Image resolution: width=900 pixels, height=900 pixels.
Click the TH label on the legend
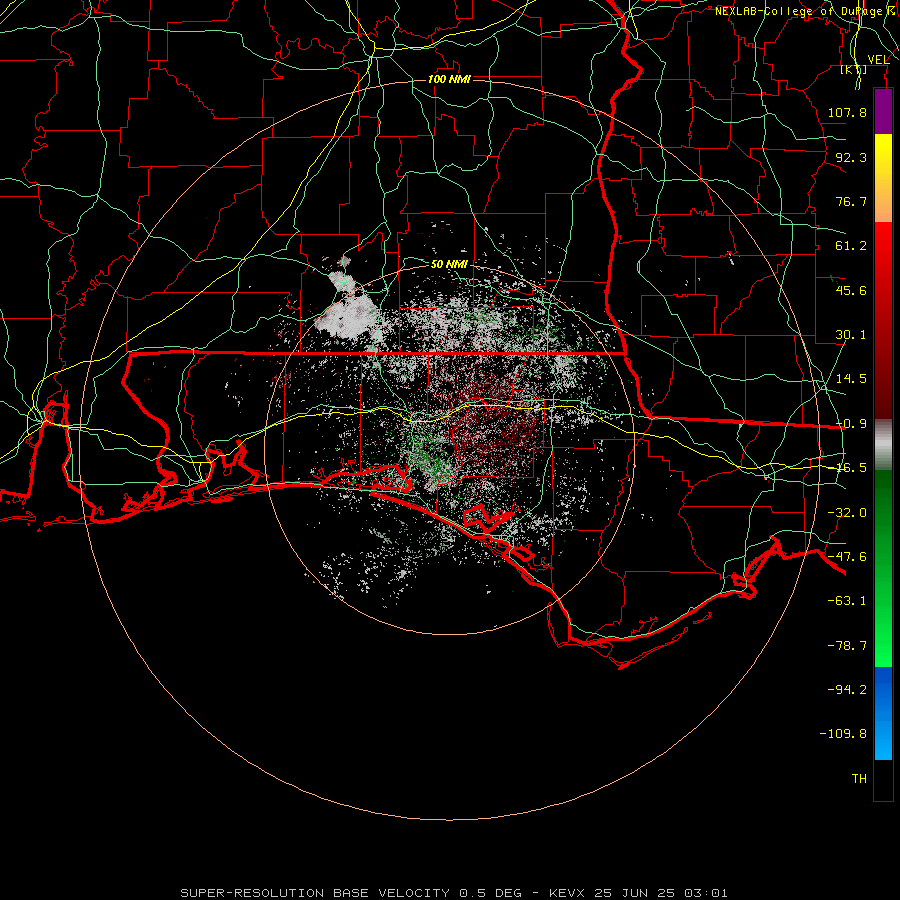(859, 779)
